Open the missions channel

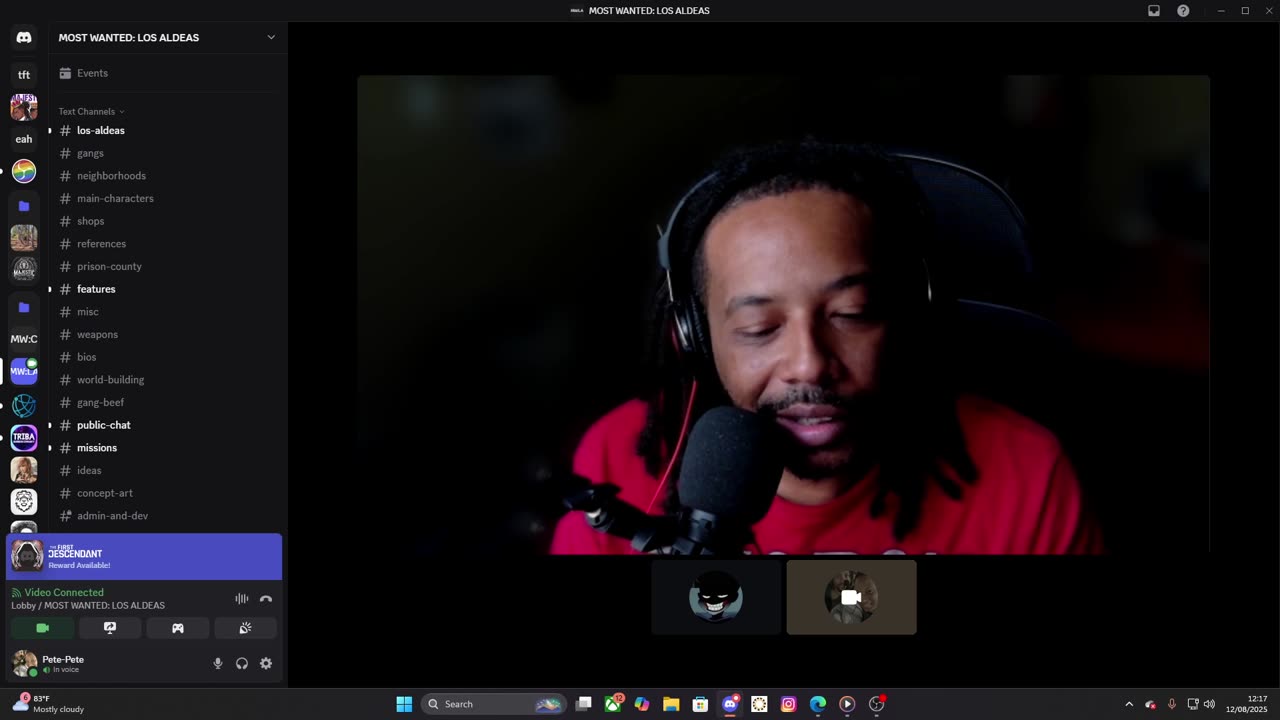[167, 448]
